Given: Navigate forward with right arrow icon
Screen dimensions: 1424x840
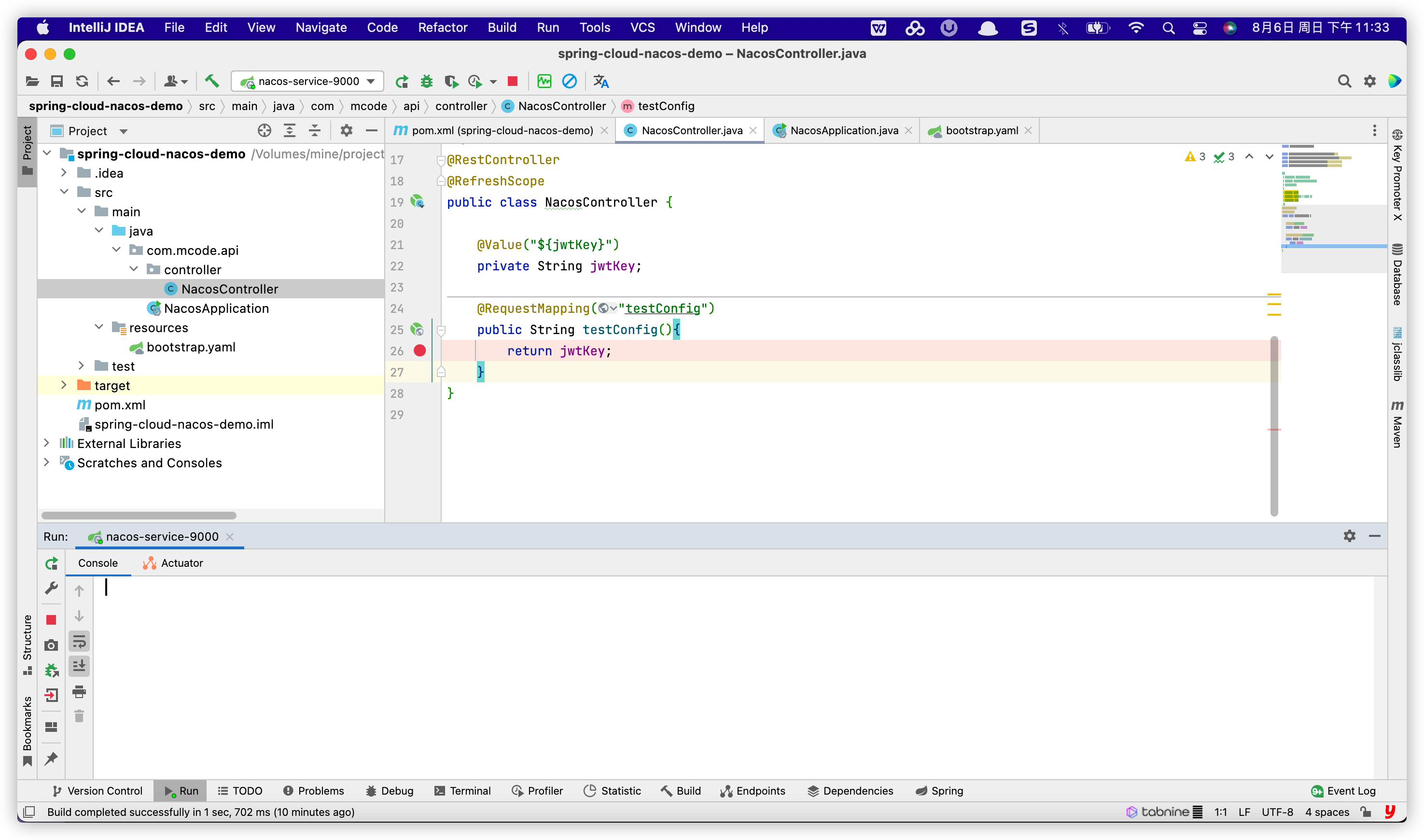Looking at the screenshot, I should point(139,82).
